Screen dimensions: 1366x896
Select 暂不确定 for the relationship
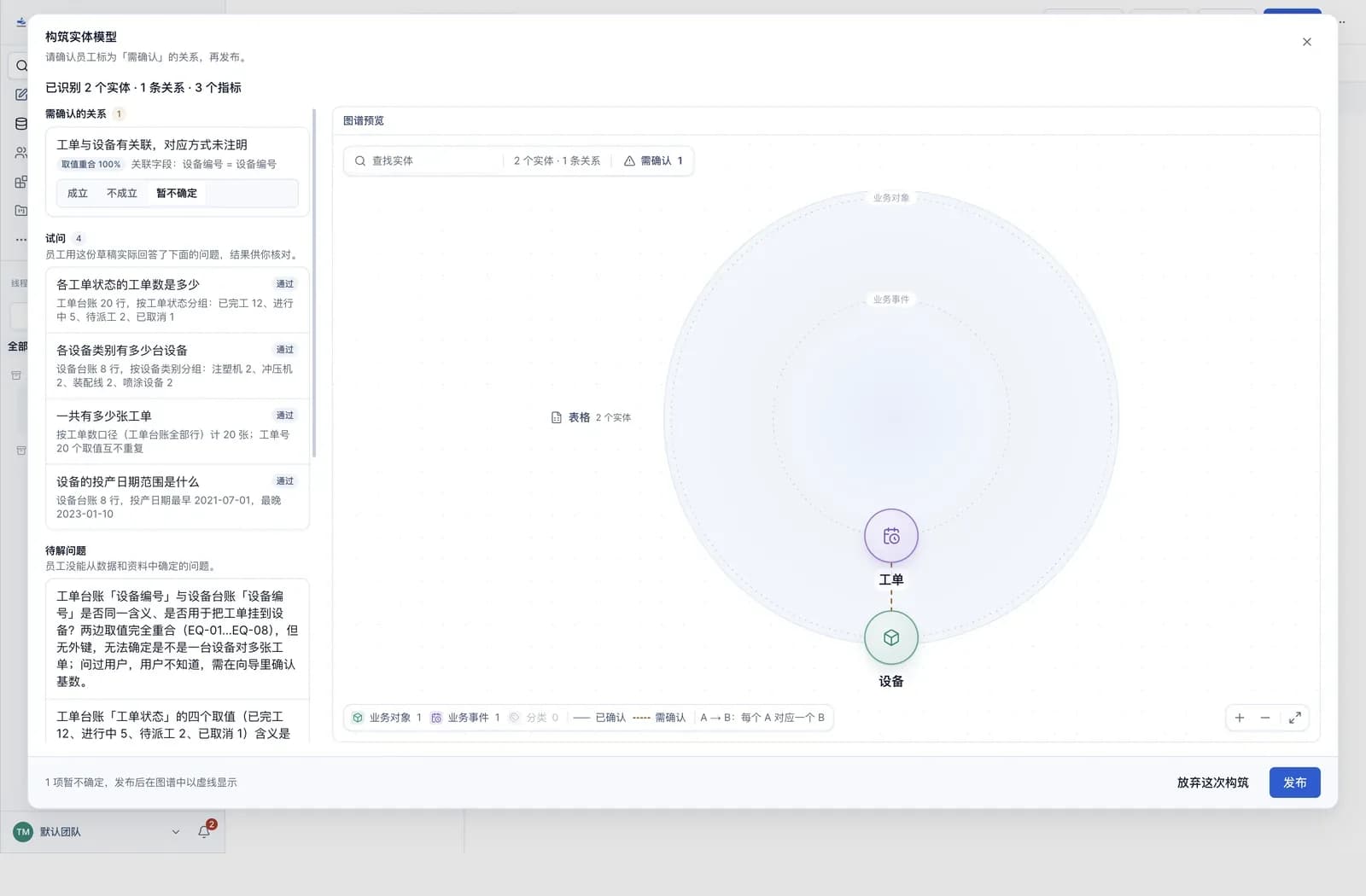[x=177, y=193]
